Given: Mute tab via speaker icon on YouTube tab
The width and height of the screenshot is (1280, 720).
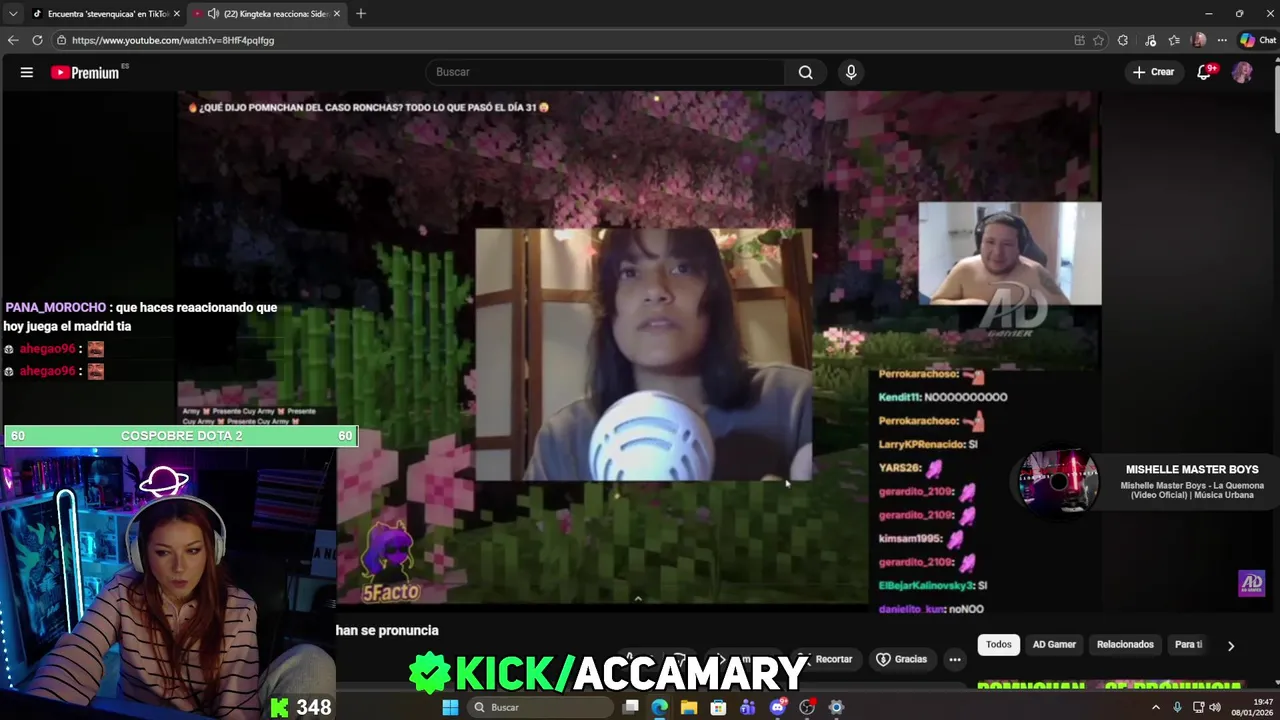Looking at the screenshot, I should (x=213, y=14).
